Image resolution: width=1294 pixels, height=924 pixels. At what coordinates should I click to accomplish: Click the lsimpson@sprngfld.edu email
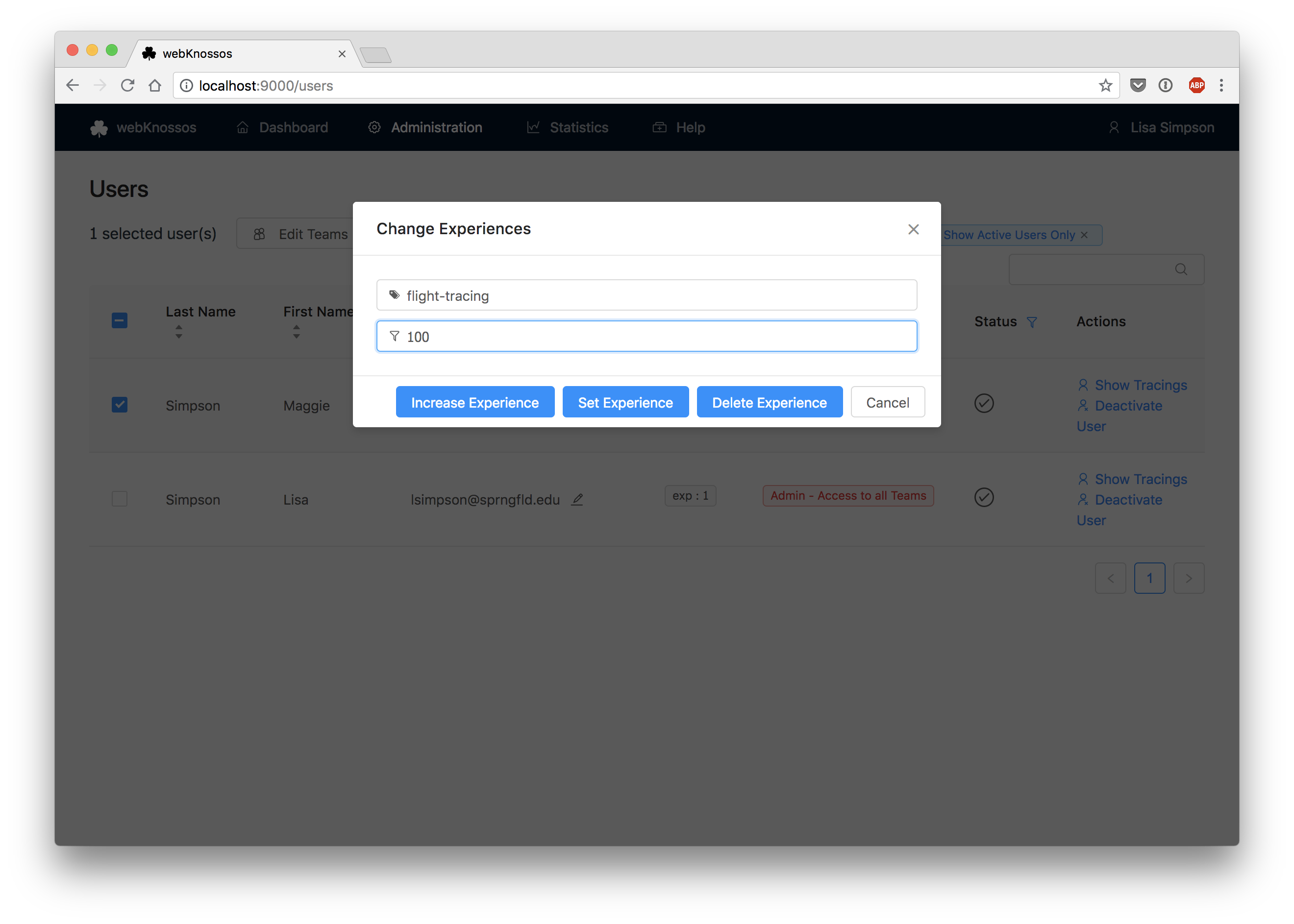[x=485, y=500]
